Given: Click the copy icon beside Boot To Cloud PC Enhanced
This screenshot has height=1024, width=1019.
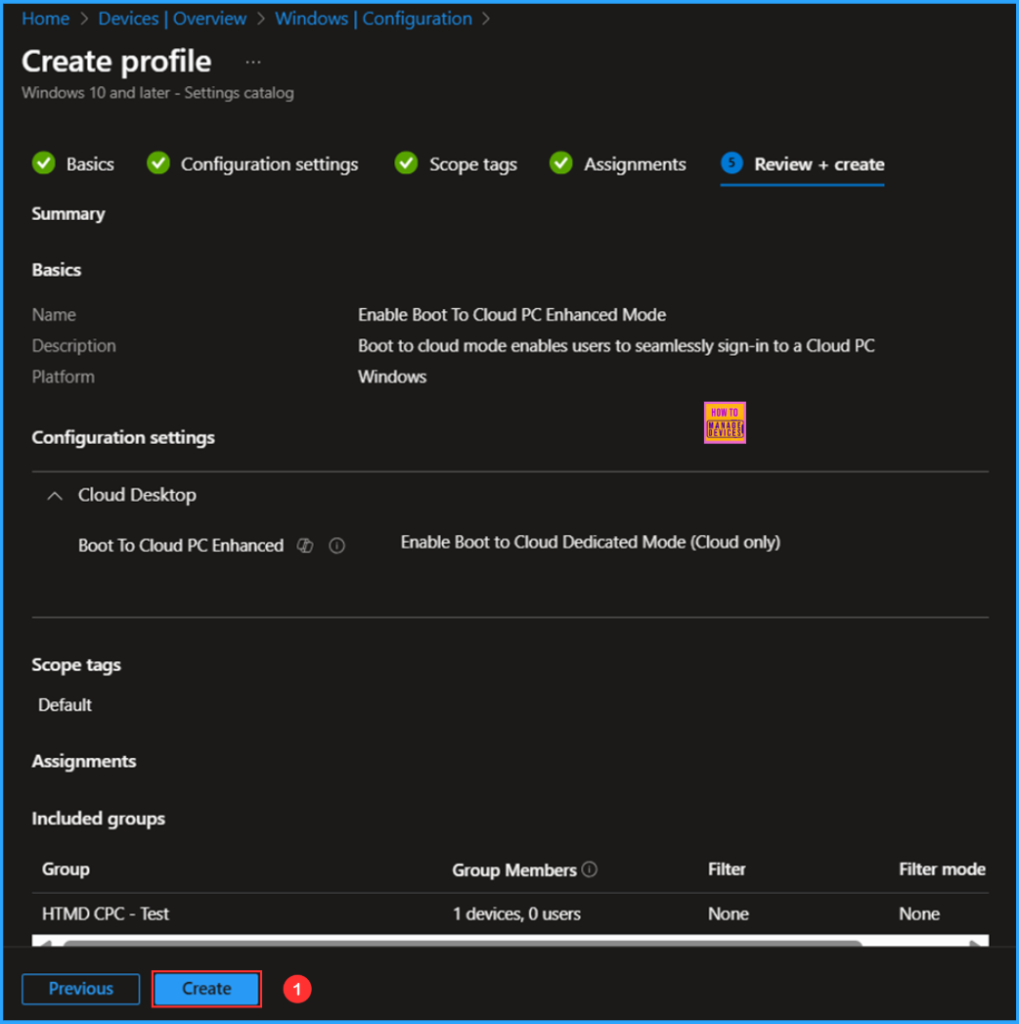Looking at the screenshot, I should 306,546.
